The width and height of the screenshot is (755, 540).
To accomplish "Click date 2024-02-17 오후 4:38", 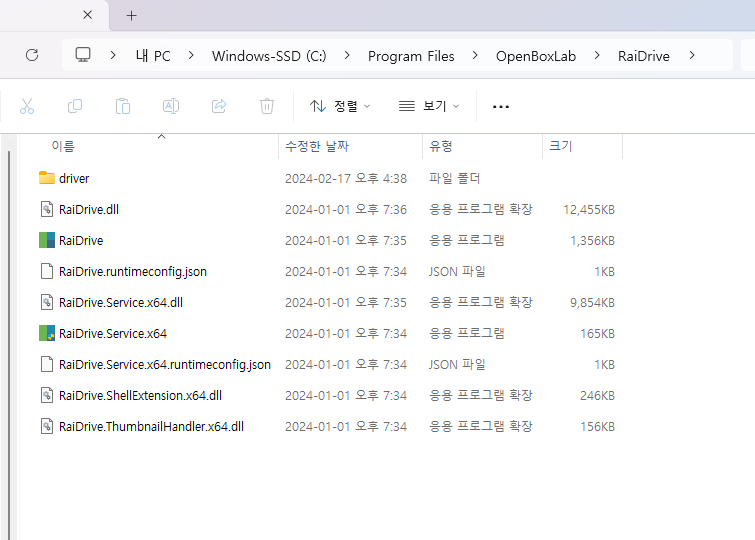I will pyautogui.click(x=346, y=179).
